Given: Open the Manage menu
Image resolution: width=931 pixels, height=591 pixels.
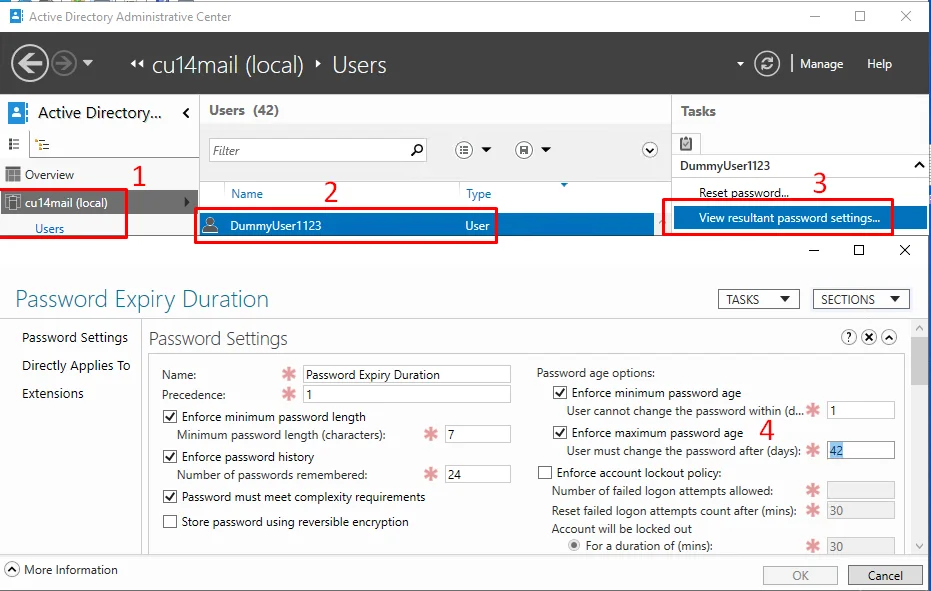Looking at the screenshot, I should pyautogui.click(x=821, y=64).
